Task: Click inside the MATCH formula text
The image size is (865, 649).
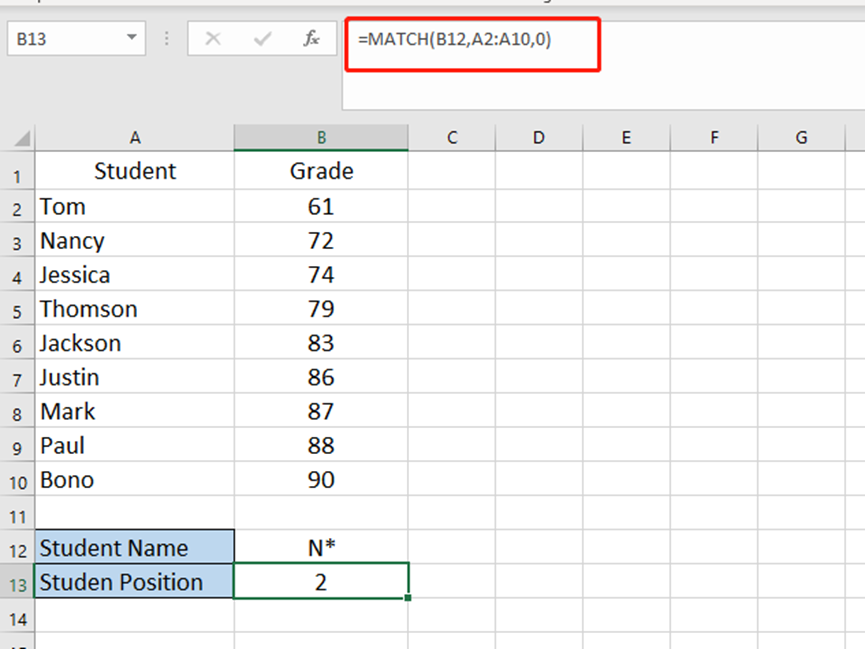Action: pyautogui.click(x=454, y=39)
